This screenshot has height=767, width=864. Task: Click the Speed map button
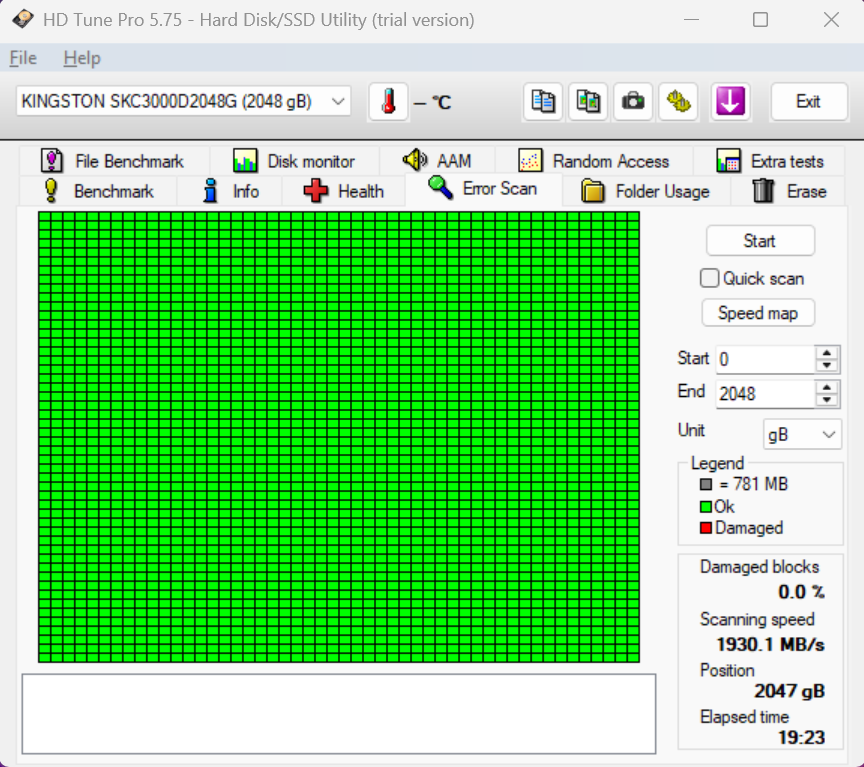[x=758, y=313]
